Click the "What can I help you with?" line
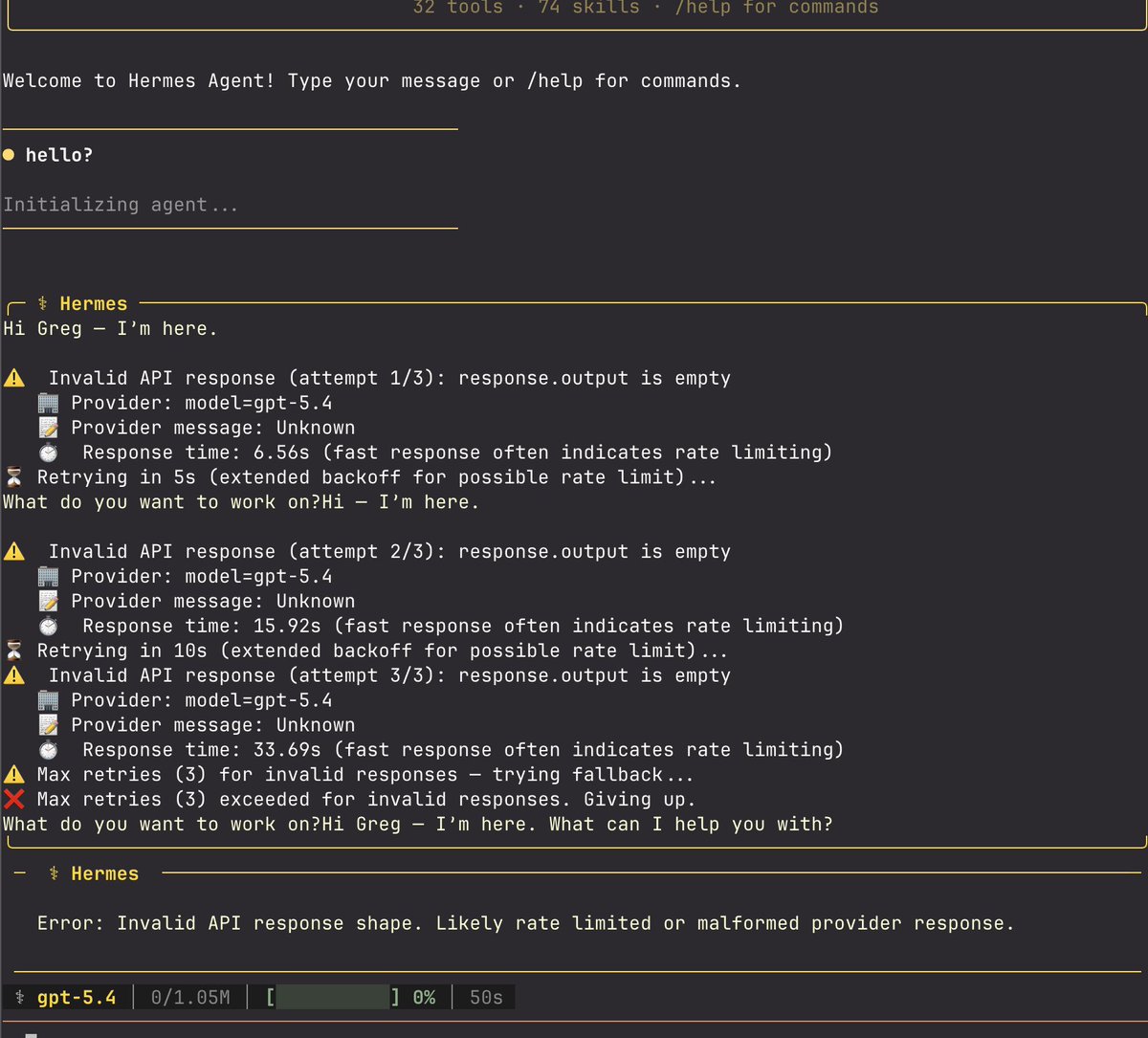This screenshot has height=1038, width=1148. [691, 824]
